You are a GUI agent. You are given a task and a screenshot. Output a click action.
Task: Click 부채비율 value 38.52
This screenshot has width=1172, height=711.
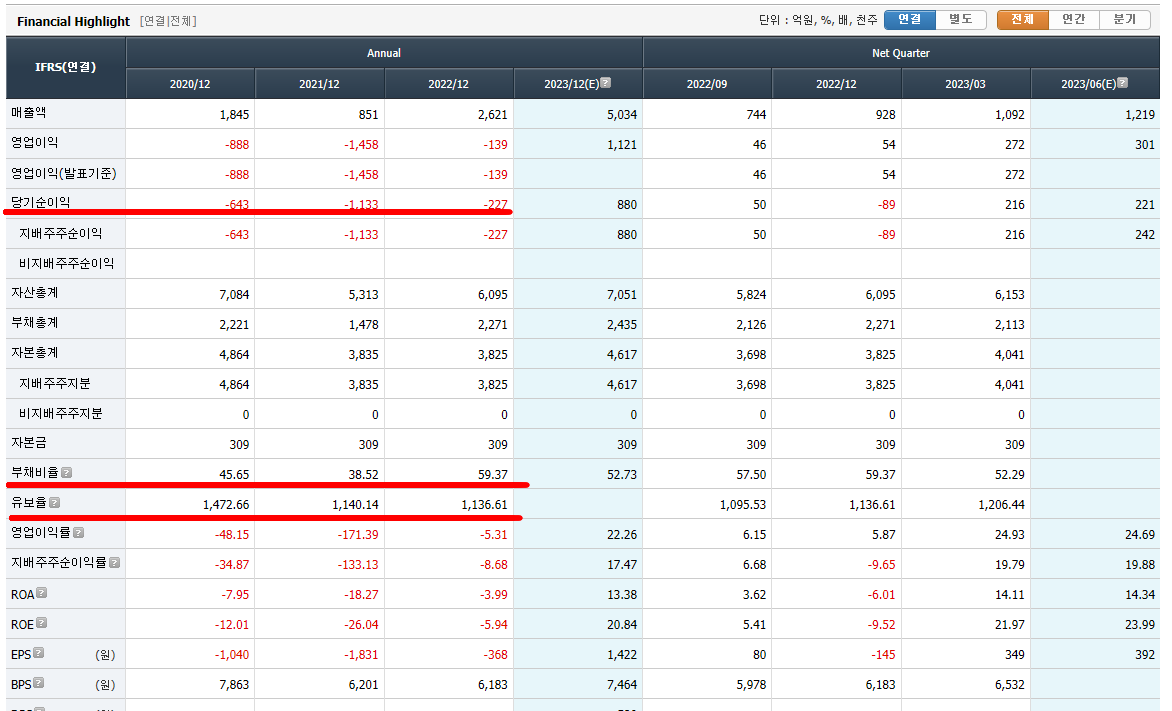click(363, 474)
